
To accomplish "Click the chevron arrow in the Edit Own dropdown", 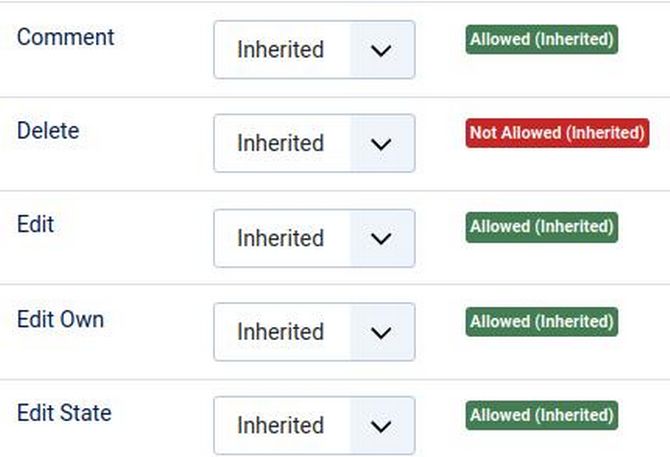I will pyautogui.click(x=381, y=332).
